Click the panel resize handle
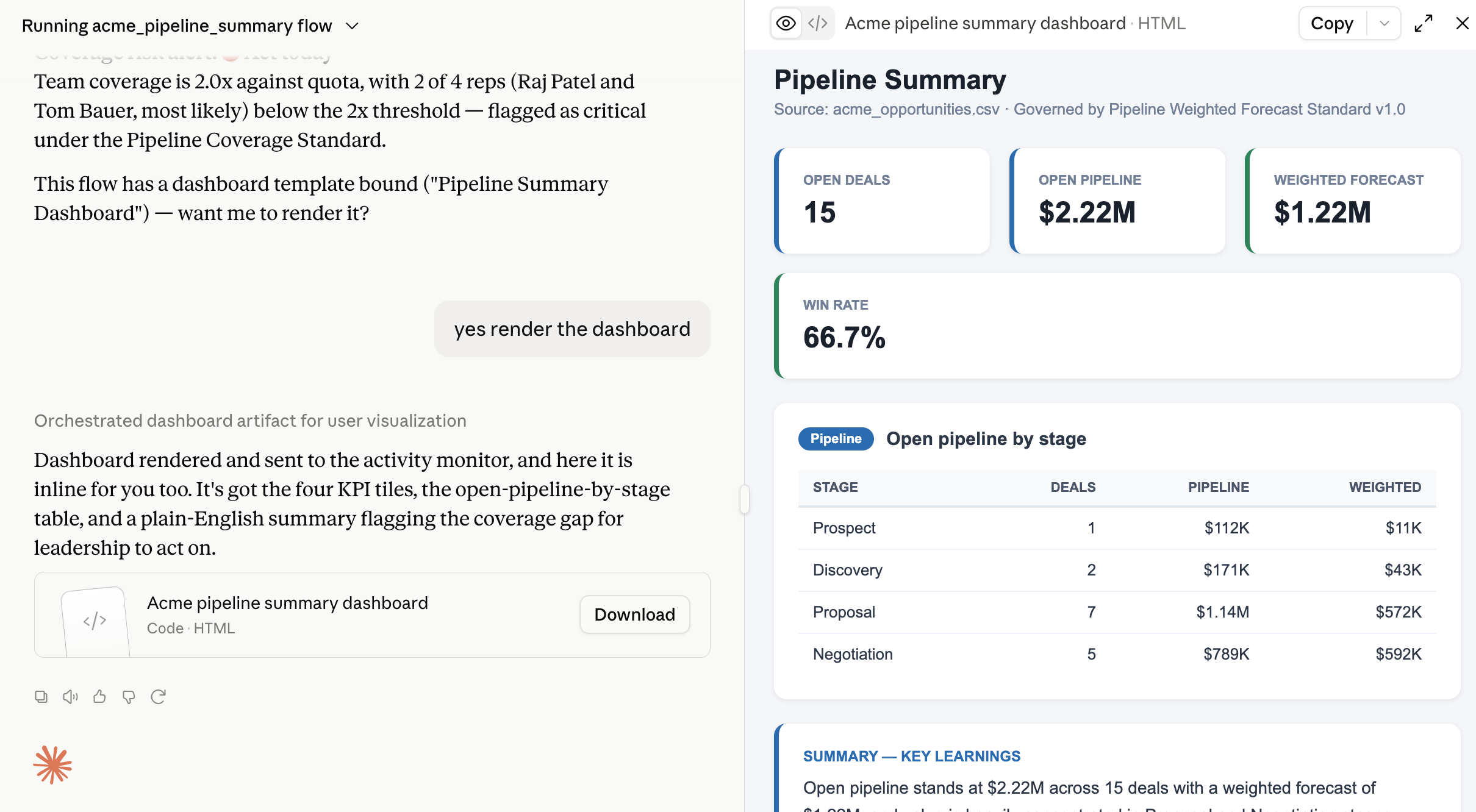This screenshot has width=1476, height=812. pos(744,499)
